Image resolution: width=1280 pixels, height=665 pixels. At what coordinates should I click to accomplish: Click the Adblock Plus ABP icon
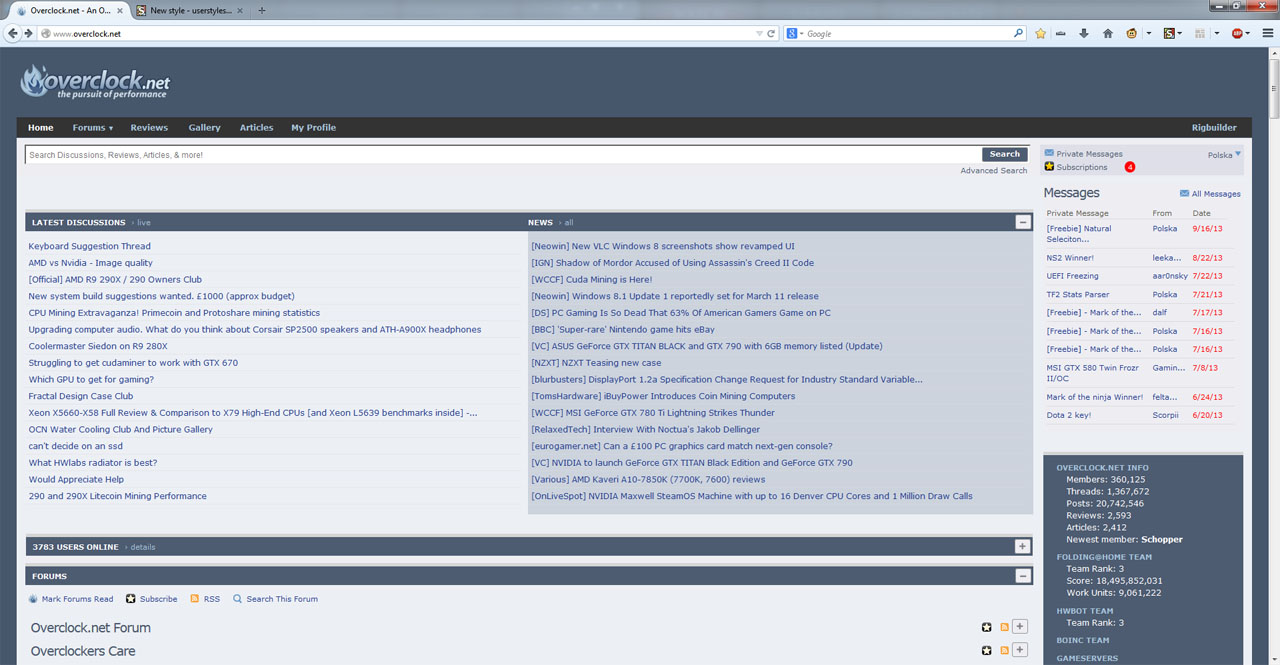[1237, 33]
